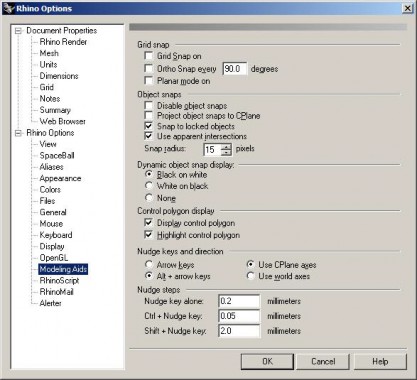Uncheck Use apparent intersections
Screen dimensions: 417x380
coord(148,136)
